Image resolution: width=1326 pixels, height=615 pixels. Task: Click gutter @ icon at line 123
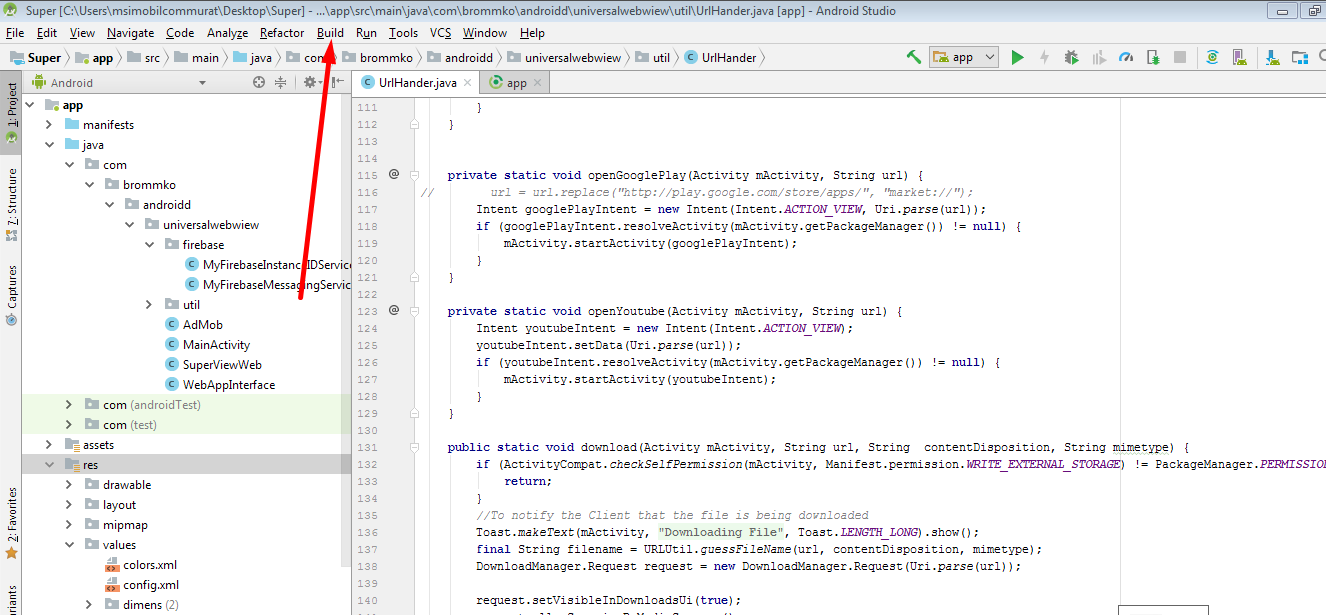click(394, 310)
